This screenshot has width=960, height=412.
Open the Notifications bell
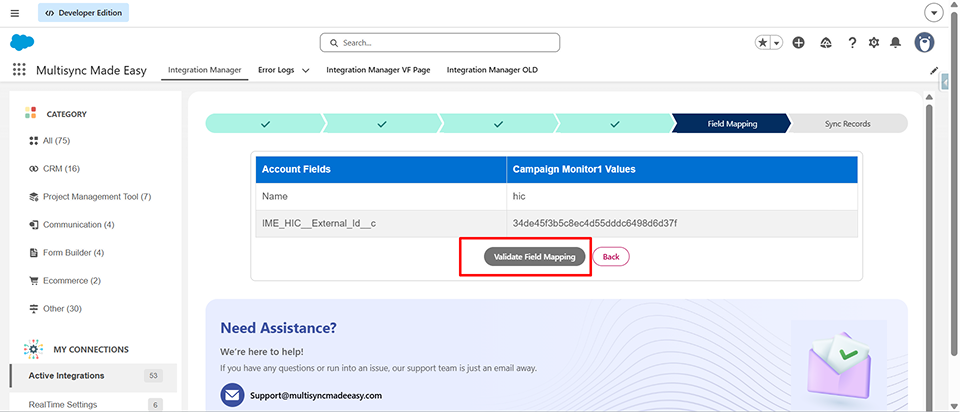[896, 42]
